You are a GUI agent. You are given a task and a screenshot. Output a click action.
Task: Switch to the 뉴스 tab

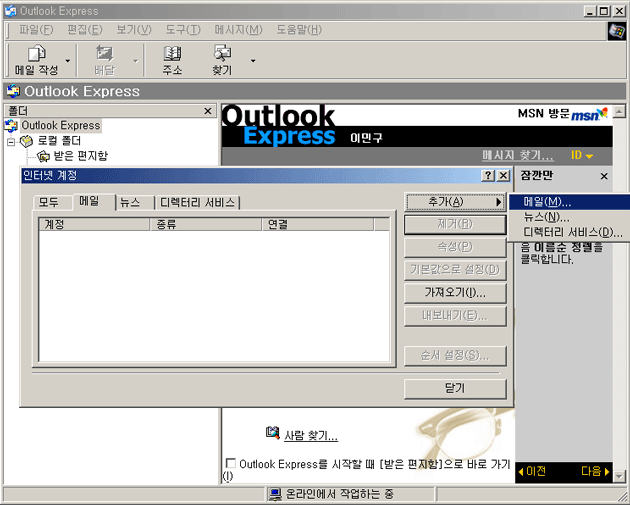[x=130, y=202]
